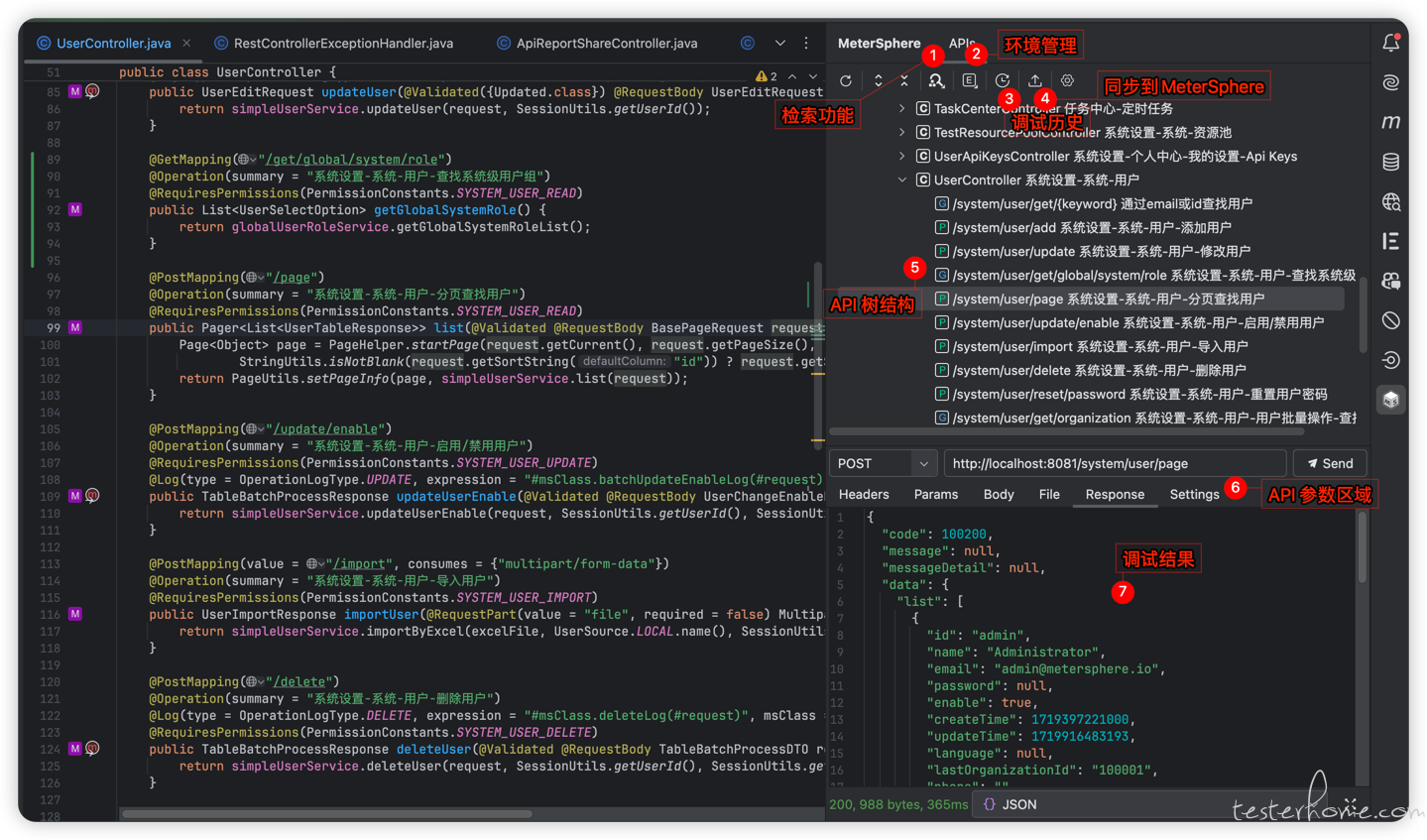1427x840 pixels.
Task: Open Maven tool window
Action: pyautogui.click(x=1391, y=122)
